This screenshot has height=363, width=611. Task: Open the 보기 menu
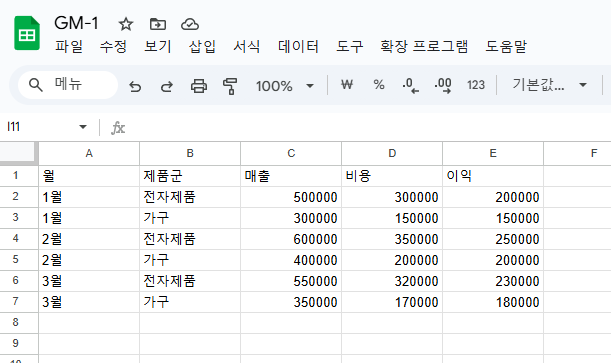[x=157, y=46]
